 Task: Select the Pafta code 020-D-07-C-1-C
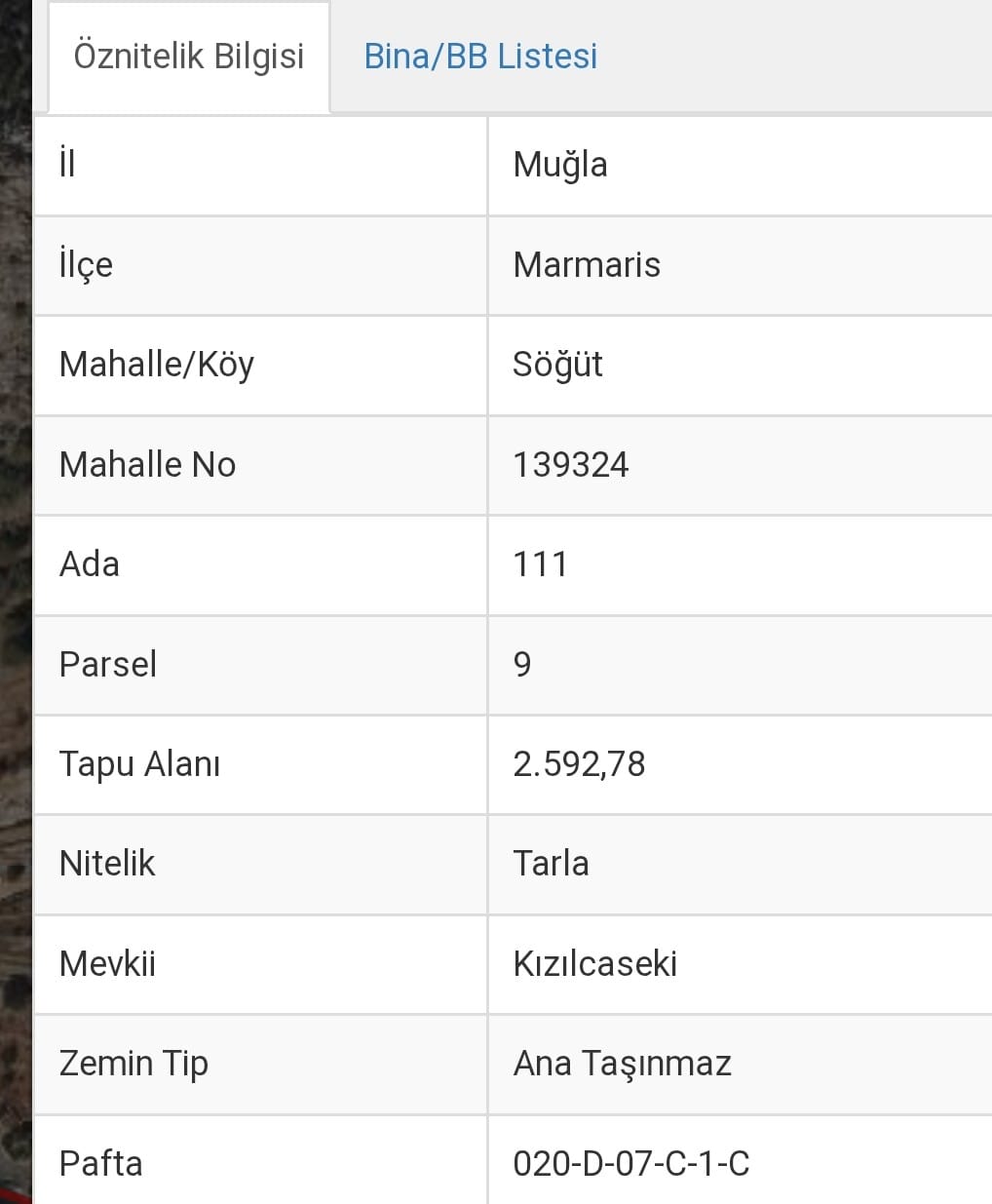click(x=630, y=1163)
